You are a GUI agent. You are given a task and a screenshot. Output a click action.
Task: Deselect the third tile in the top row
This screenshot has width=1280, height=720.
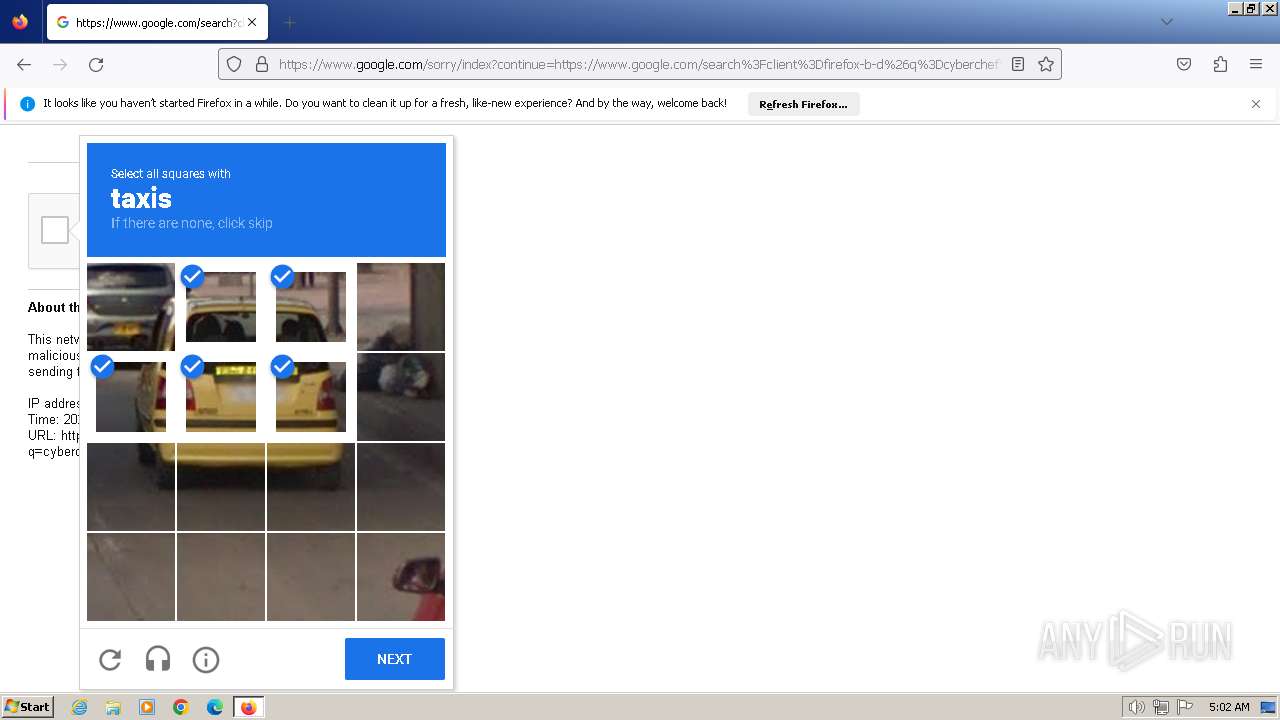[311, 307]
